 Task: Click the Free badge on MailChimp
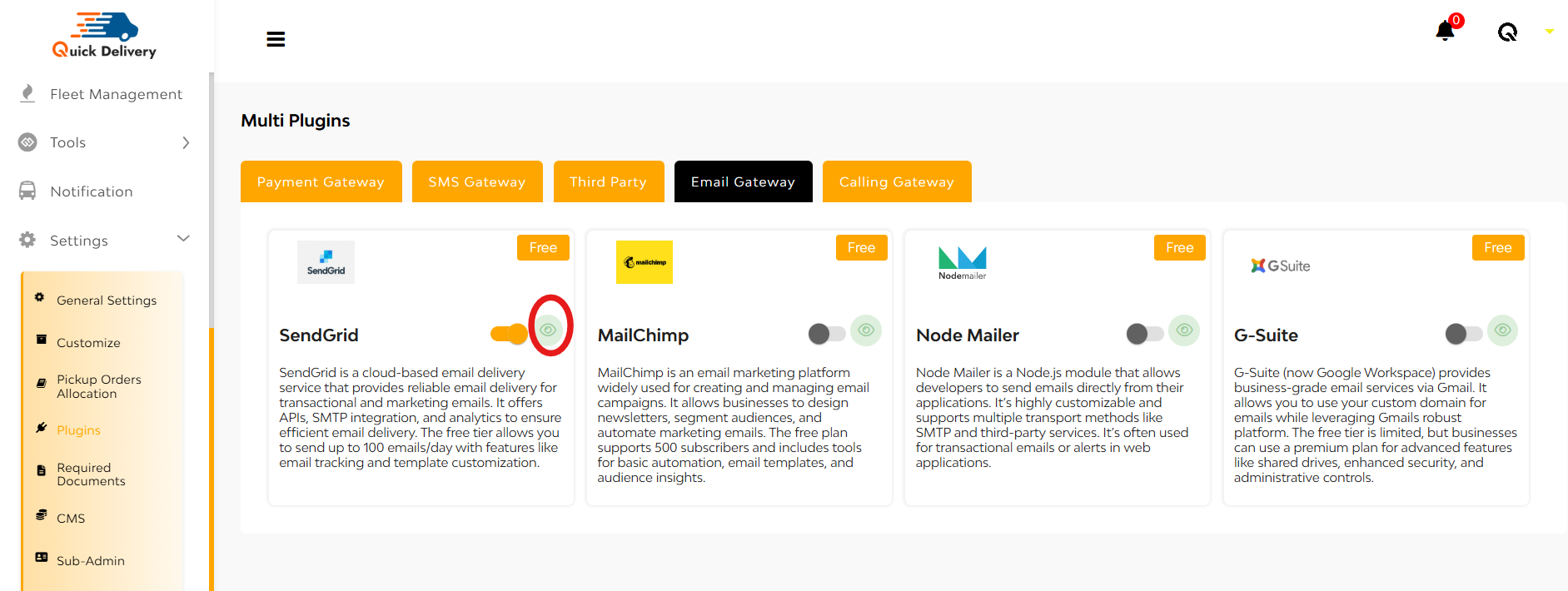pyautogui.click(x=861, y=248)
